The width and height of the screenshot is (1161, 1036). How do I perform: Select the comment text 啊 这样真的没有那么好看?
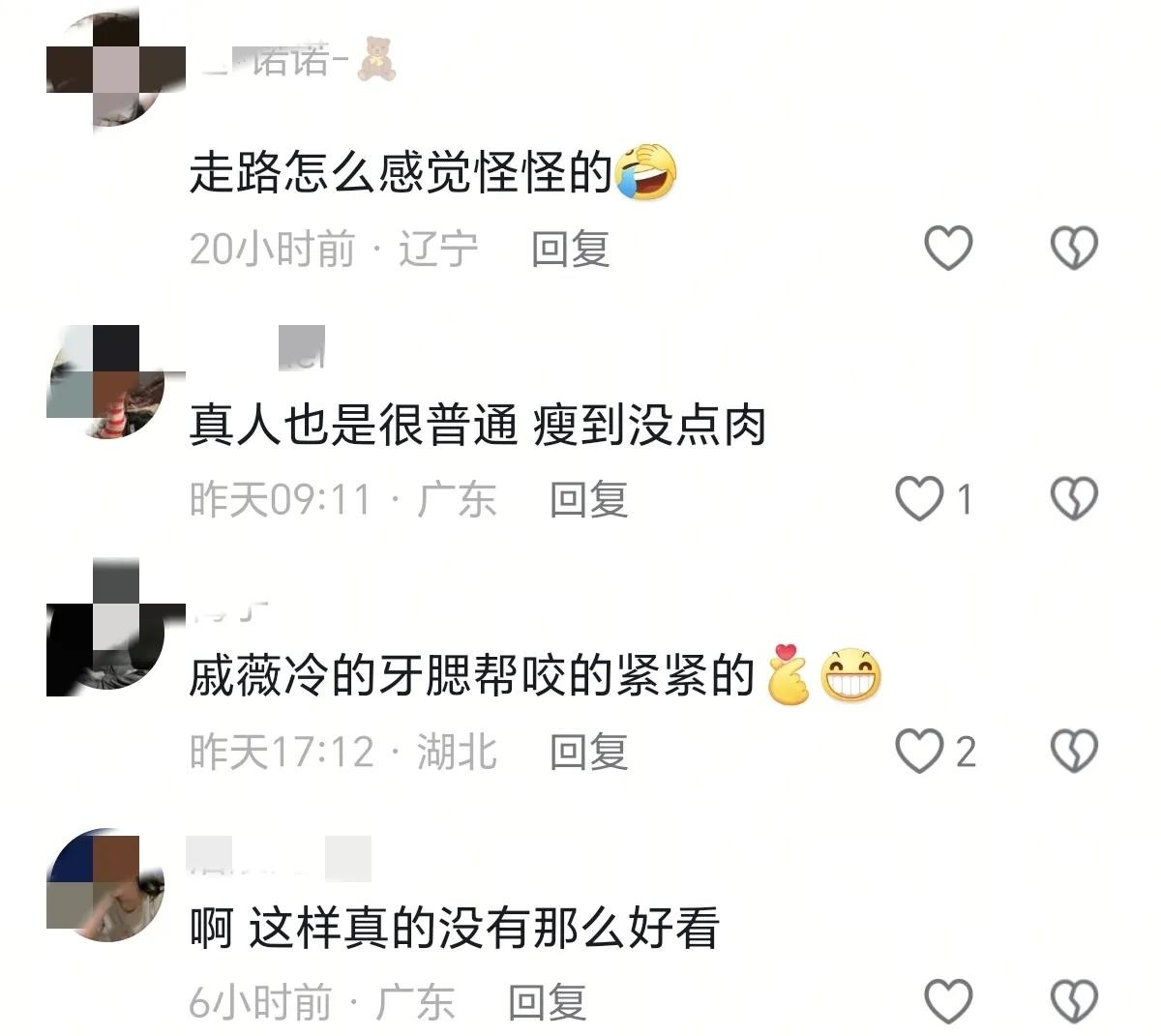tap(455, 929)
